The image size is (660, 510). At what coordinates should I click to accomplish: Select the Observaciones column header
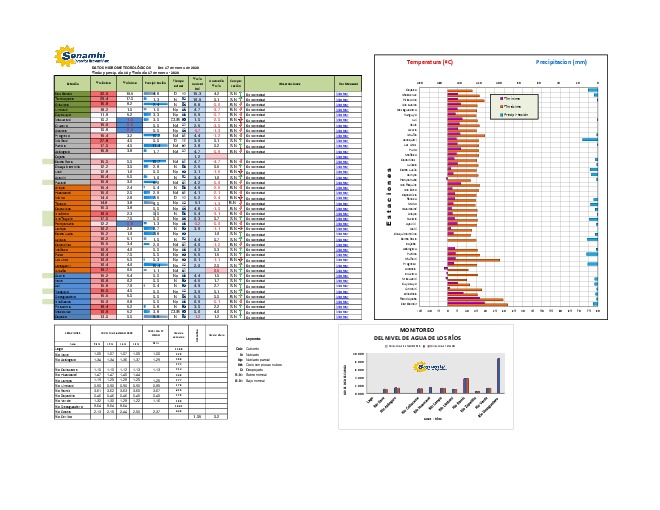point(290,83)
